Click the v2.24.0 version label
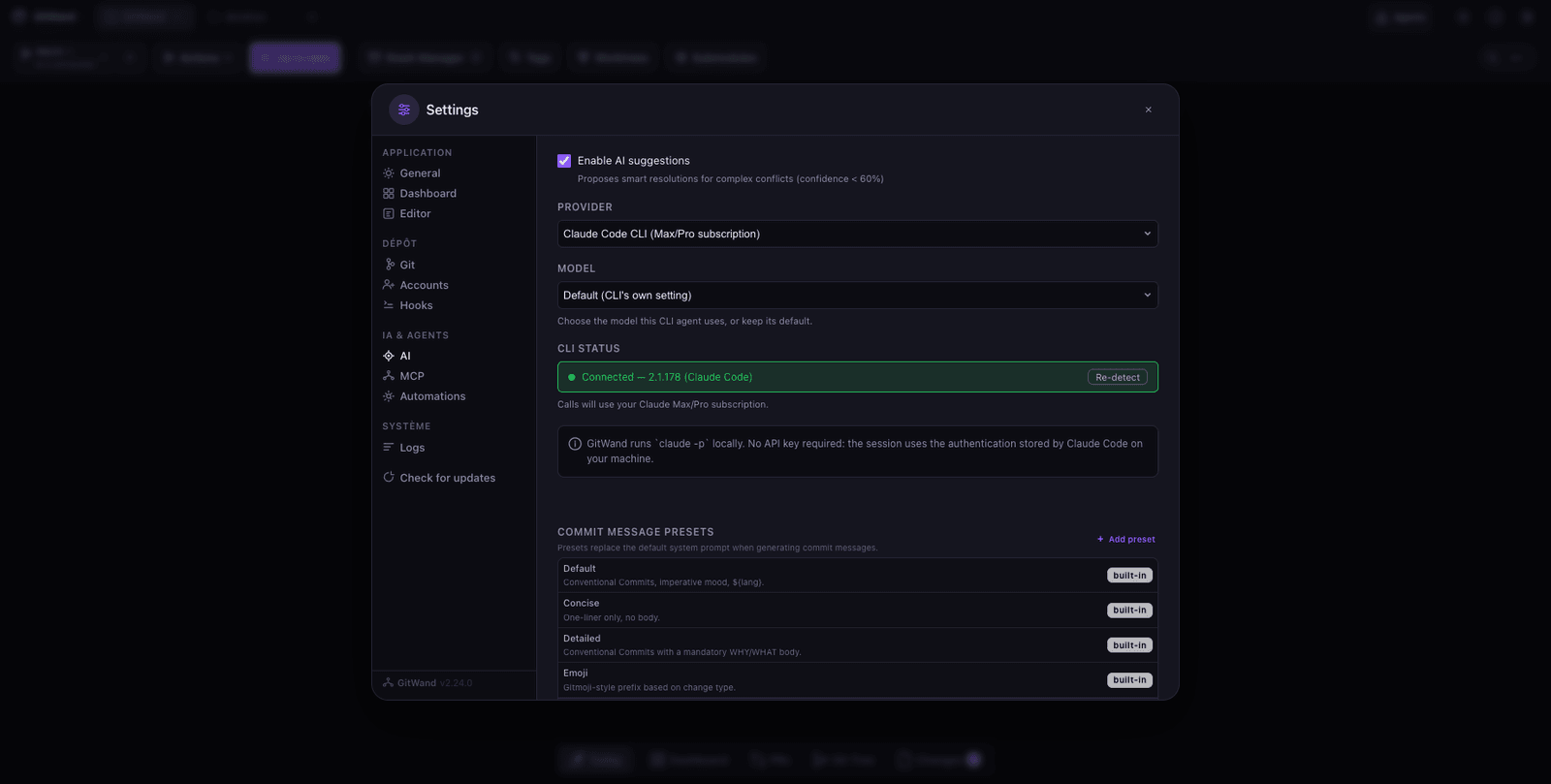This screenshot has height=784, width=1551. (x=456, y=683)
